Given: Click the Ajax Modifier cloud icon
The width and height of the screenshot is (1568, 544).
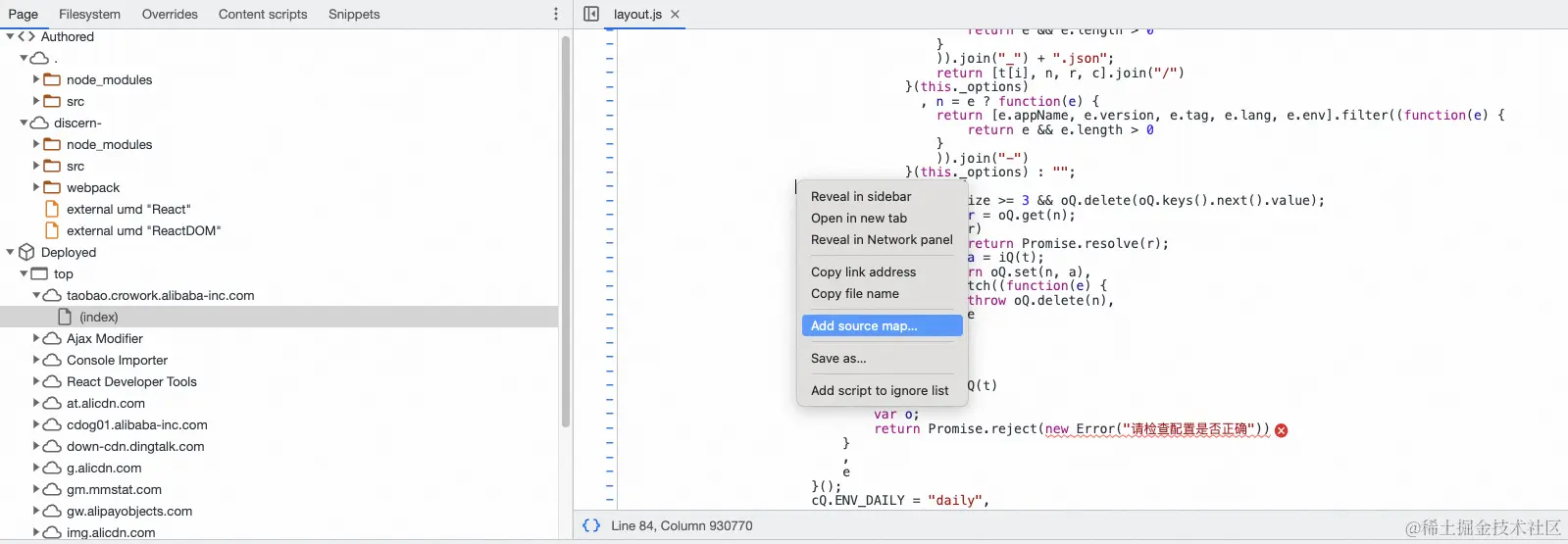Looking at the screenshot, I should tap(52, 338).
